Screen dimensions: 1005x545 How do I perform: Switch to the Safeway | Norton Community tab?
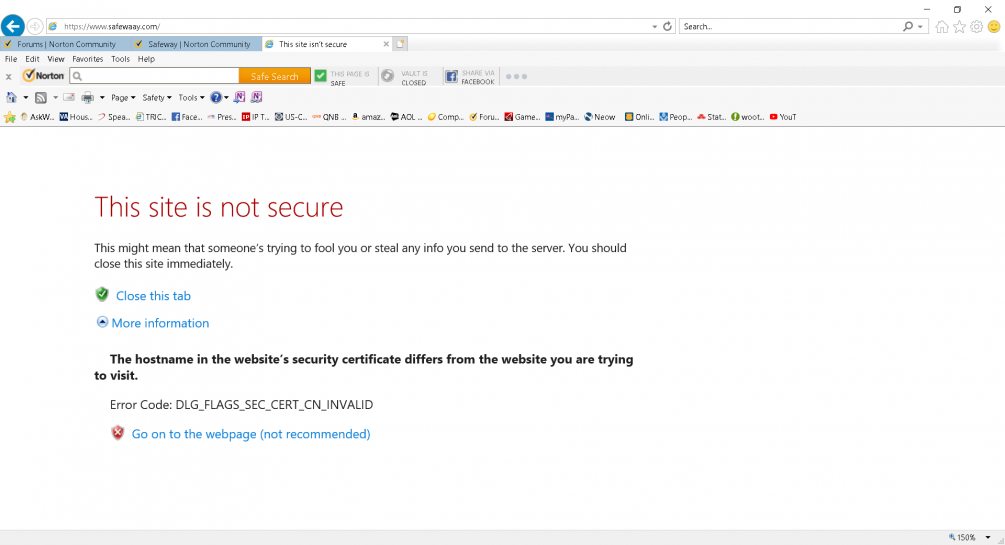tap(198, 44)
